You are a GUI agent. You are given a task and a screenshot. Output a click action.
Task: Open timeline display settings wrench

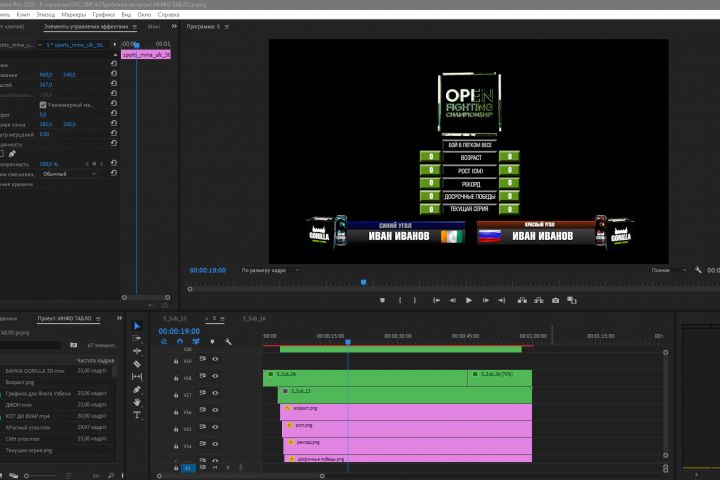pyautogui.click(x=228, y=342)
